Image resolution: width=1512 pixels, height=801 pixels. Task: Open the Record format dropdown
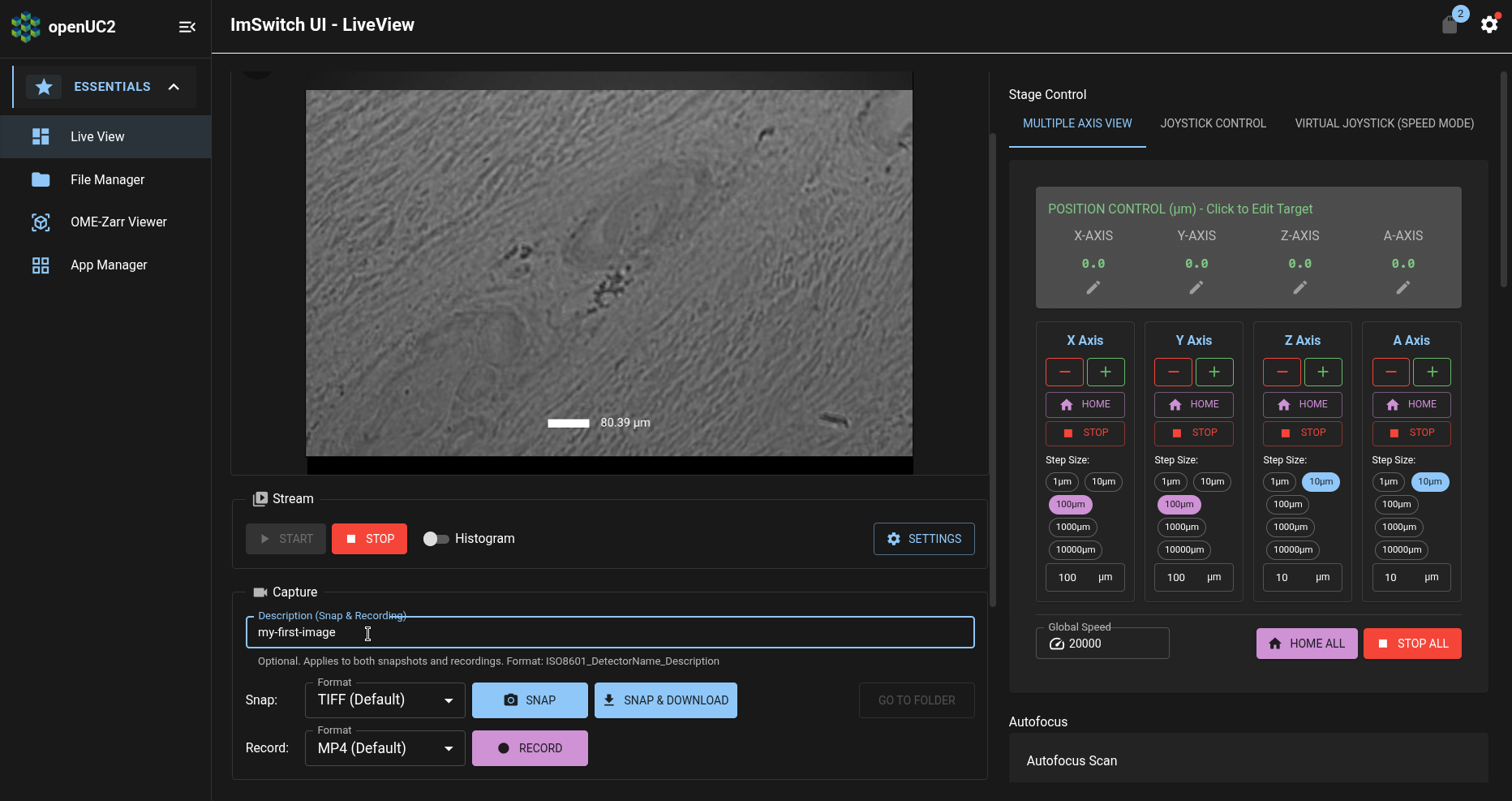pyautogui.click(x=384, y=747)
